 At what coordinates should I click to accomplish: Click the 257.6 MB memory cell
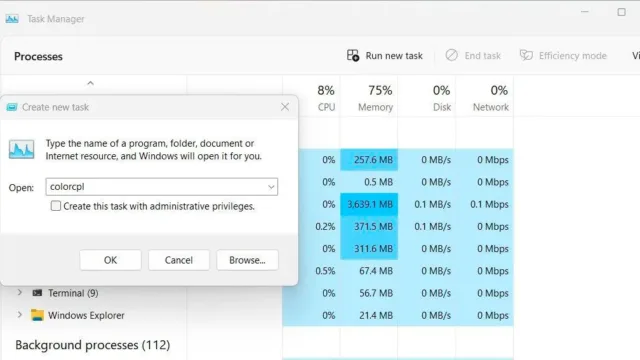tap(369, 160)
